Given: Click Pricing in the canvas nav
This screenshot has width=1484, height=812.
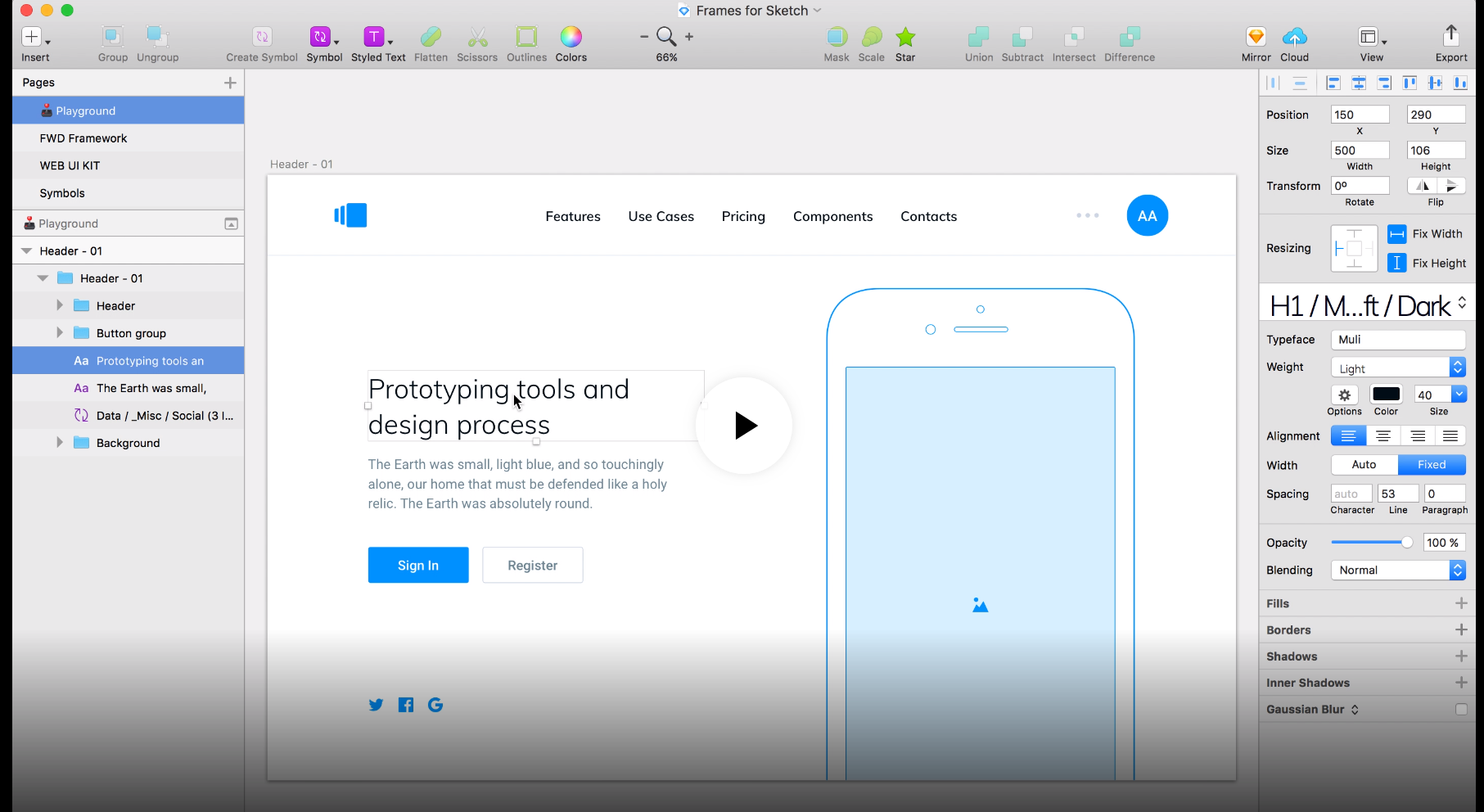Looking at the screenshot, I should (x=743, y=216).
